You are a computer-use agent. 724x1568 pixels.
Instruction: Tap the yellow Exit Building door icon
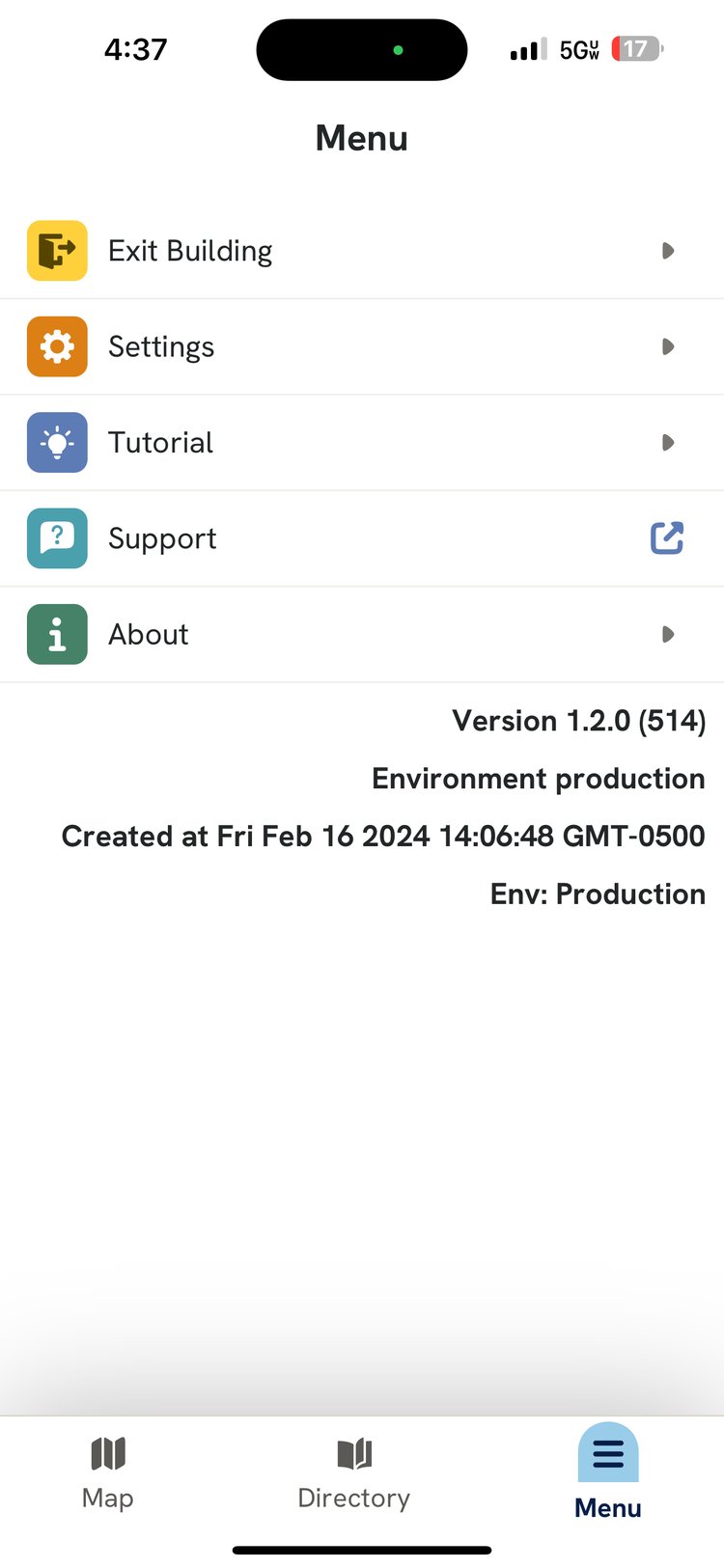[57, 251]
